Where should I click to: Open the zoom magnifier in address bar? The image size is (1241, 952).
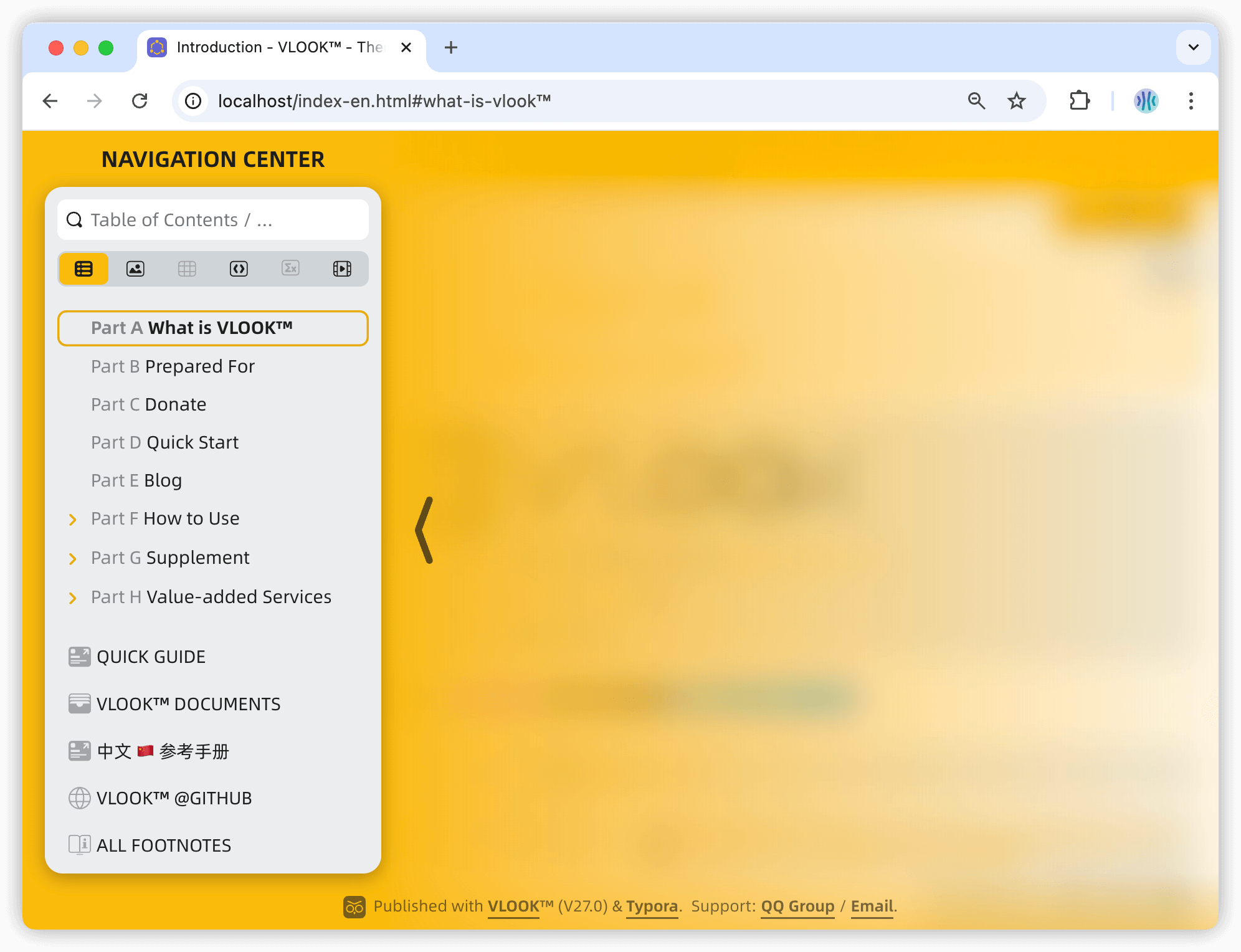click(976, 101)
